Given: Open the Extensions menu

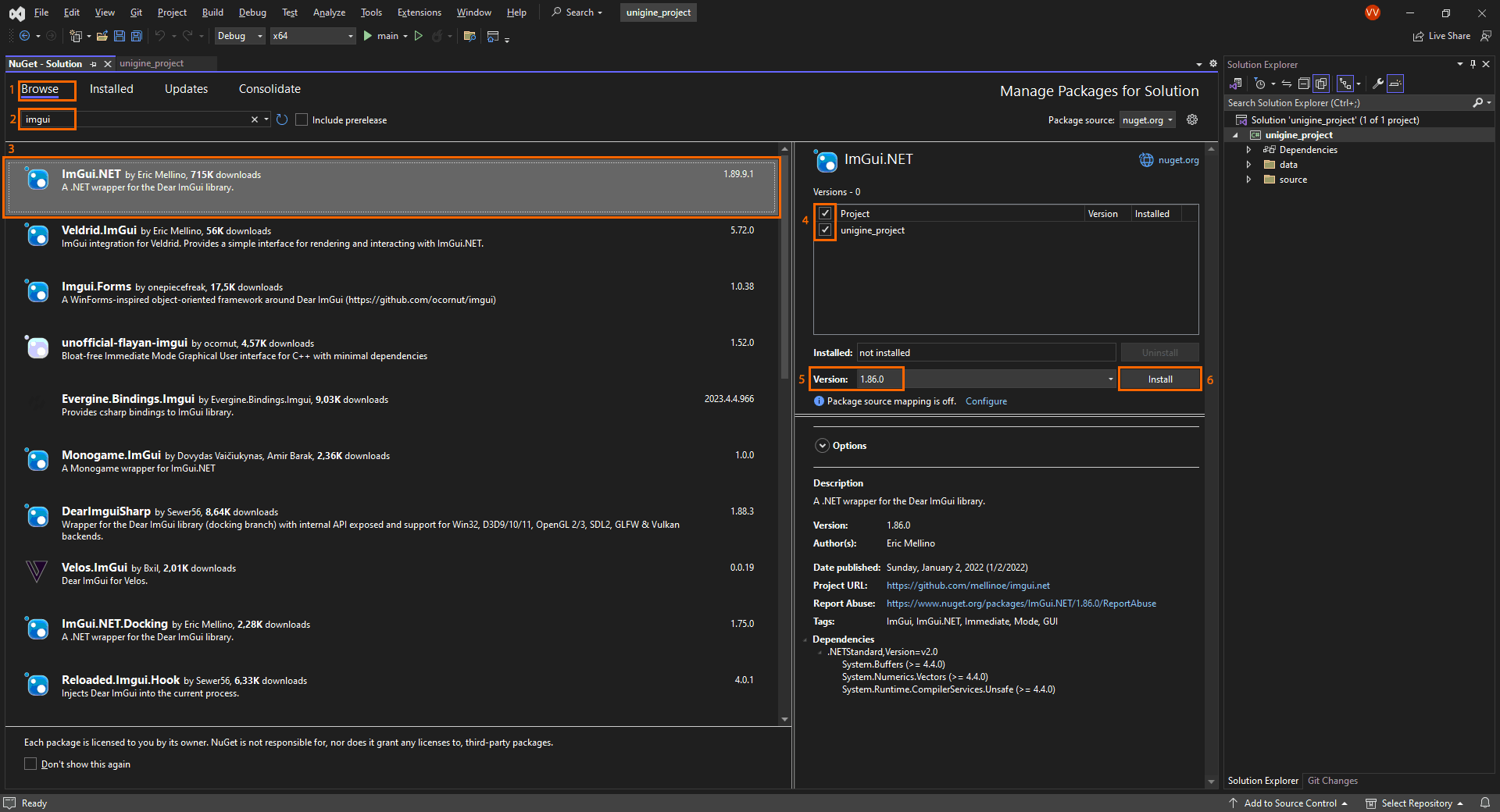Looking at the screenshot, I should [x=419, y=12].
